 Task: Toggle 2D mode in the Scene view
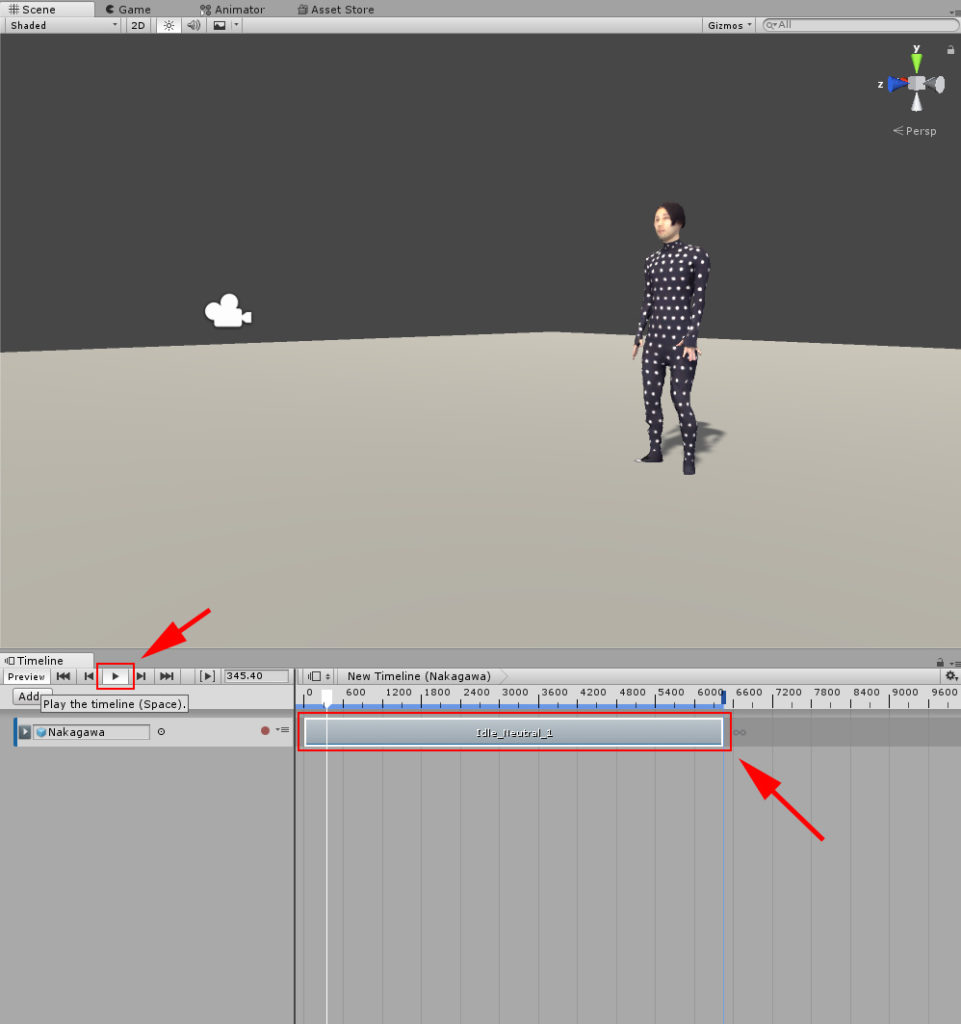(137, 25)
